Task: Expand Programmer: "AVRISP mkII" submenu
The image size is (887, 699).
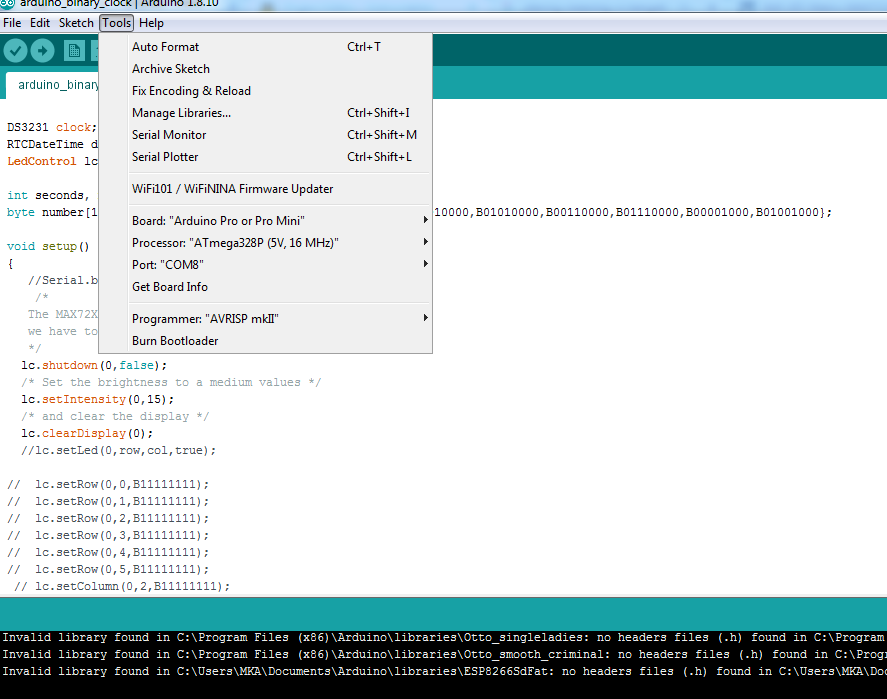Action: (265, 319)
